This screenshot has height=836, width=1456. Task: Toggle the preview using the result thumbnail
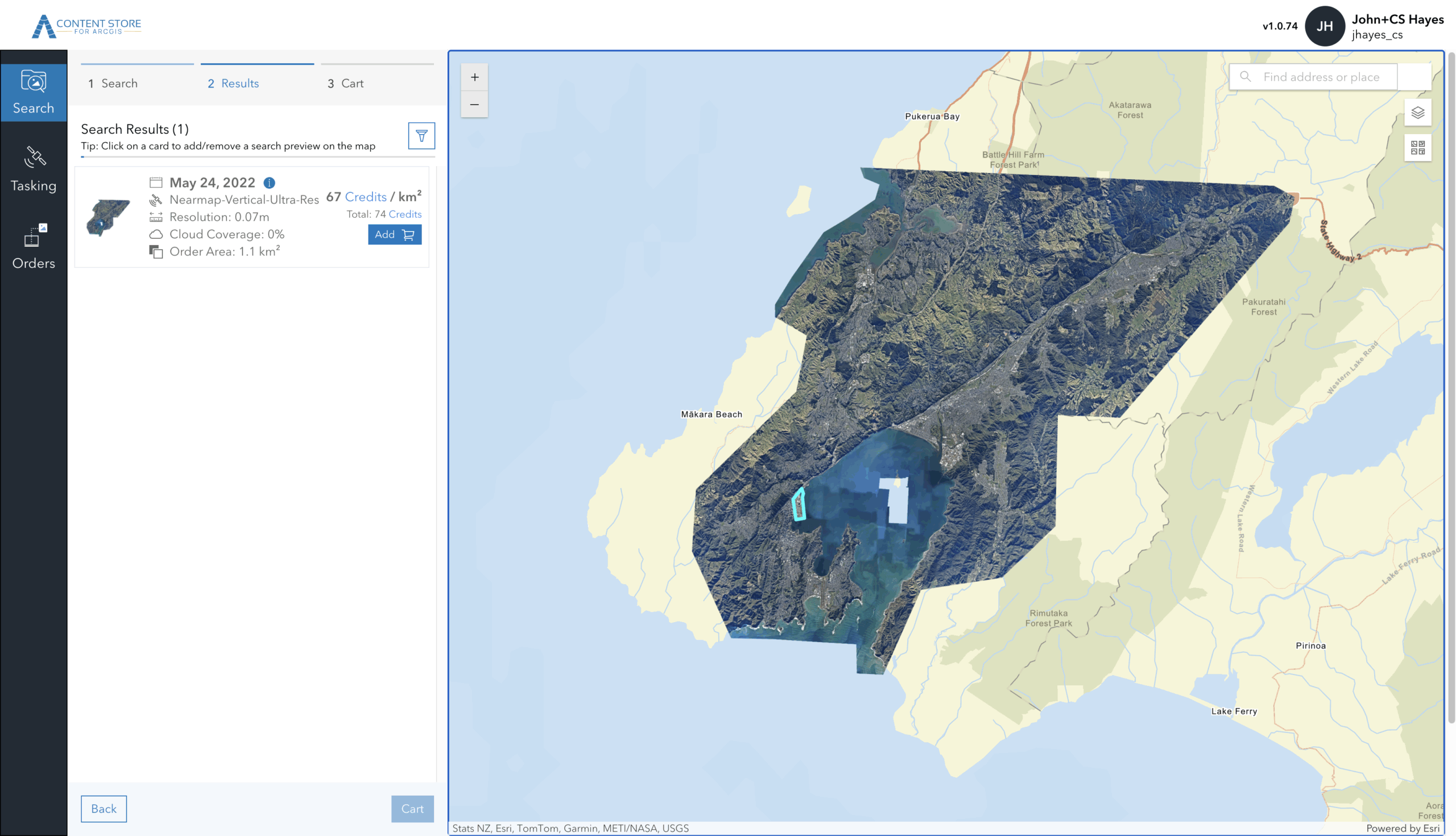pyautogui.click(x=108, y=217)
